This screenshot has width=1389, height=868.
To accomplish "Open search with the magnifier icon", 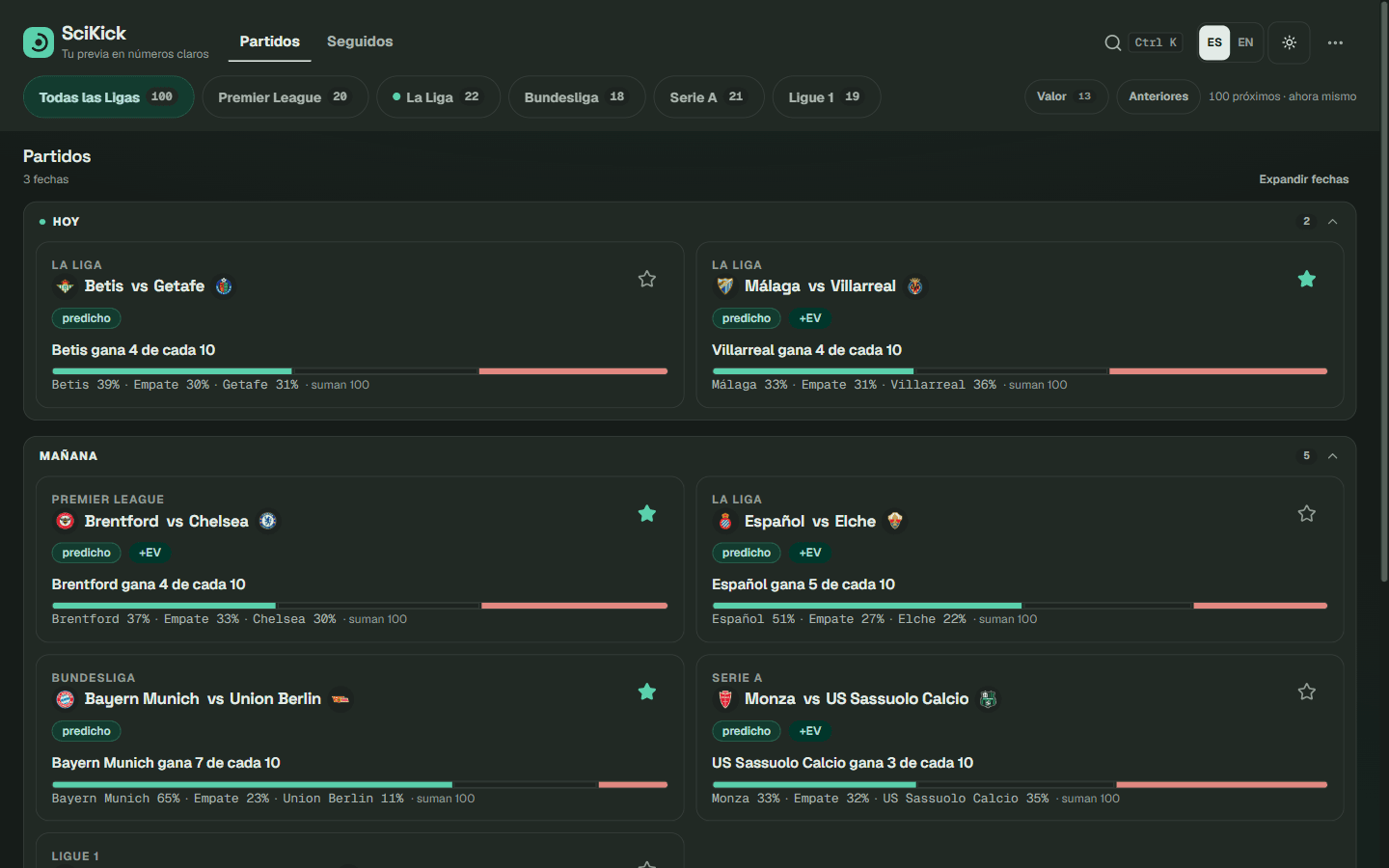I will 1112,42.
